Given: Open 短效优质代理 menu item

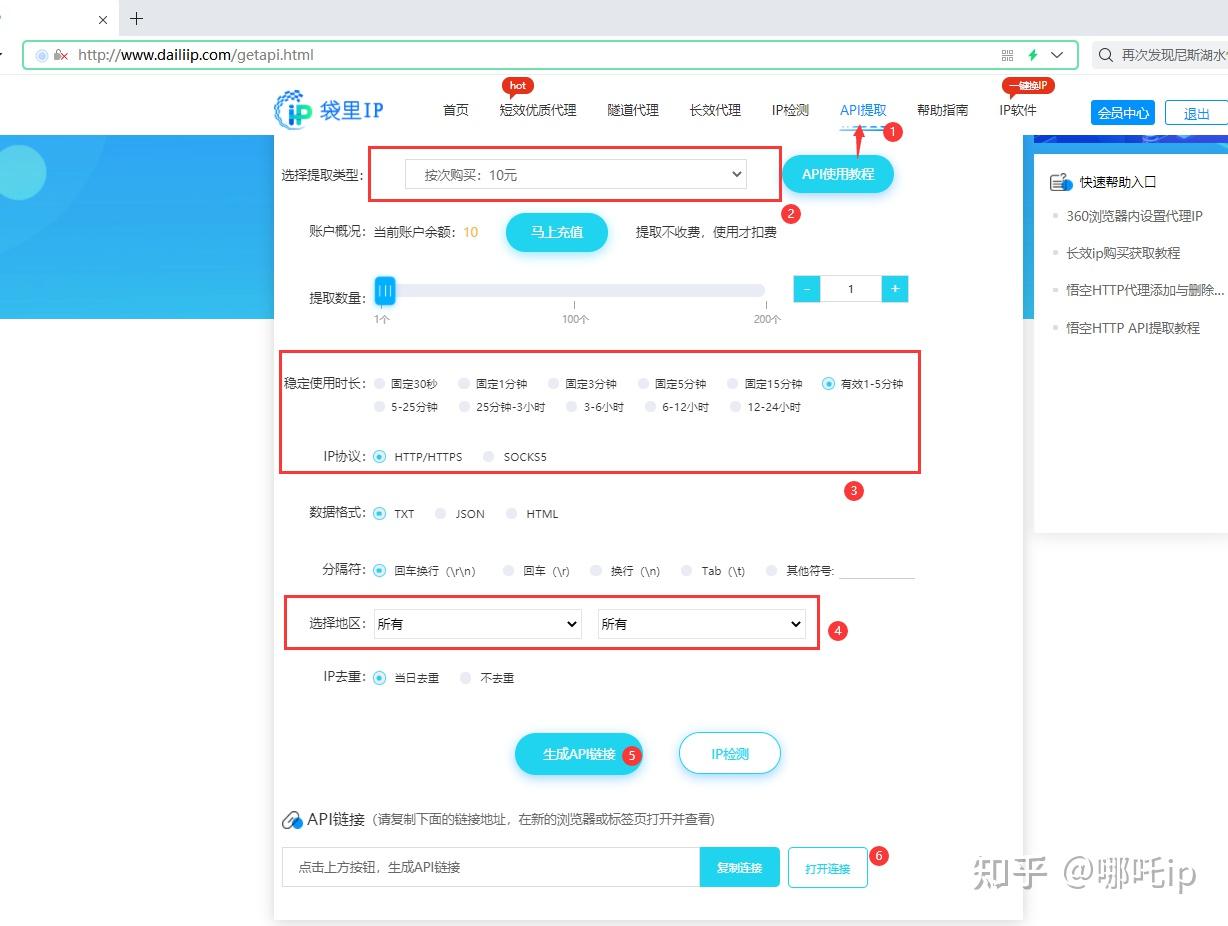Looking at the screenshot, I should (x=538, y=110).
